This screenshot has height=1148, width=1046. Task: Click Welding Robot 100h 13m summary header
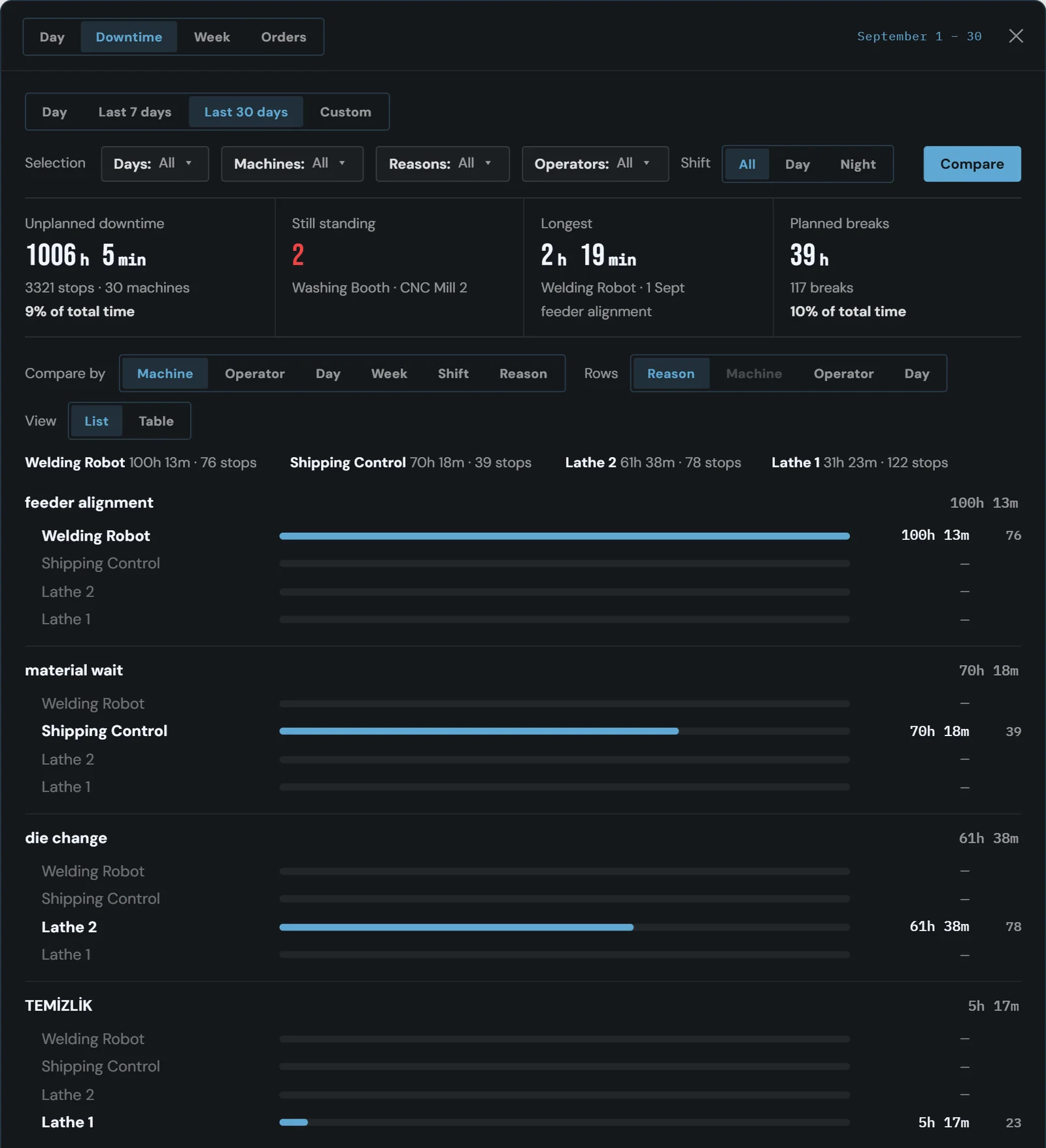pyautogui.click(x=141, y=463)
